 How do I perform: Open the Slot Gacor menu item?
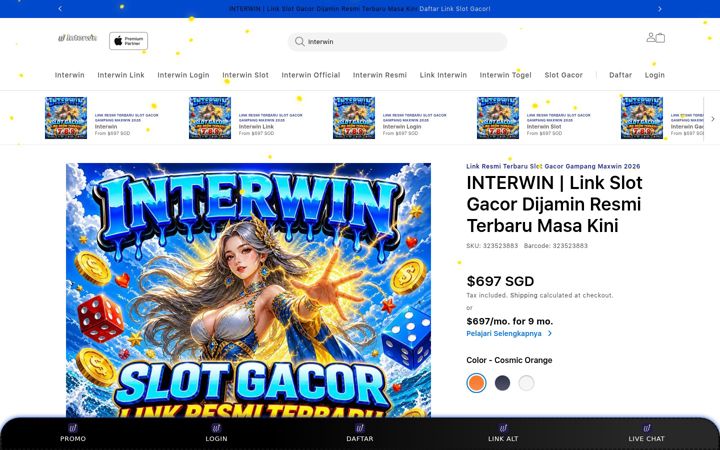(x=563, y=75)
